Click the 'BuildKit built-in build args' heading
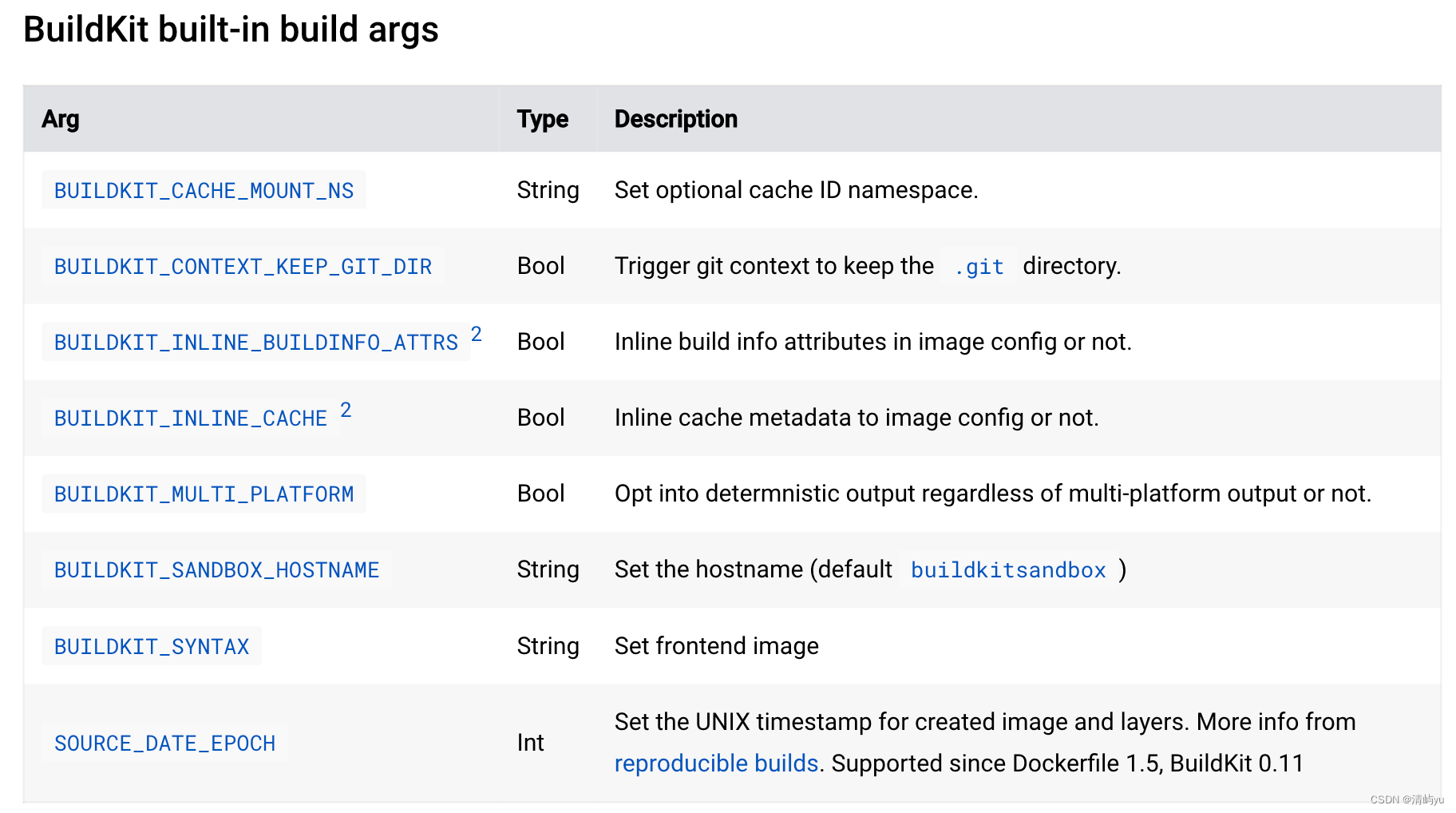The width and height of the screenshot is (1456, 813). click(231, 30)
